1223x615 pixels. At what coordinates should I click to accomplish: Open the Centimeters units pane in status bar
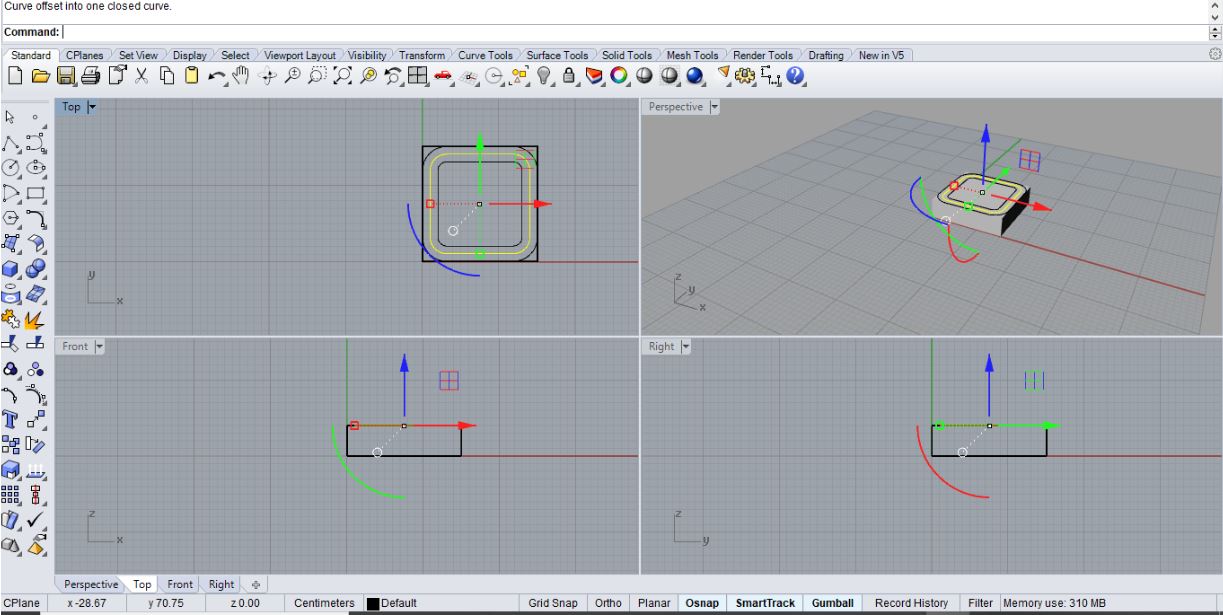[x=326, y=603]
